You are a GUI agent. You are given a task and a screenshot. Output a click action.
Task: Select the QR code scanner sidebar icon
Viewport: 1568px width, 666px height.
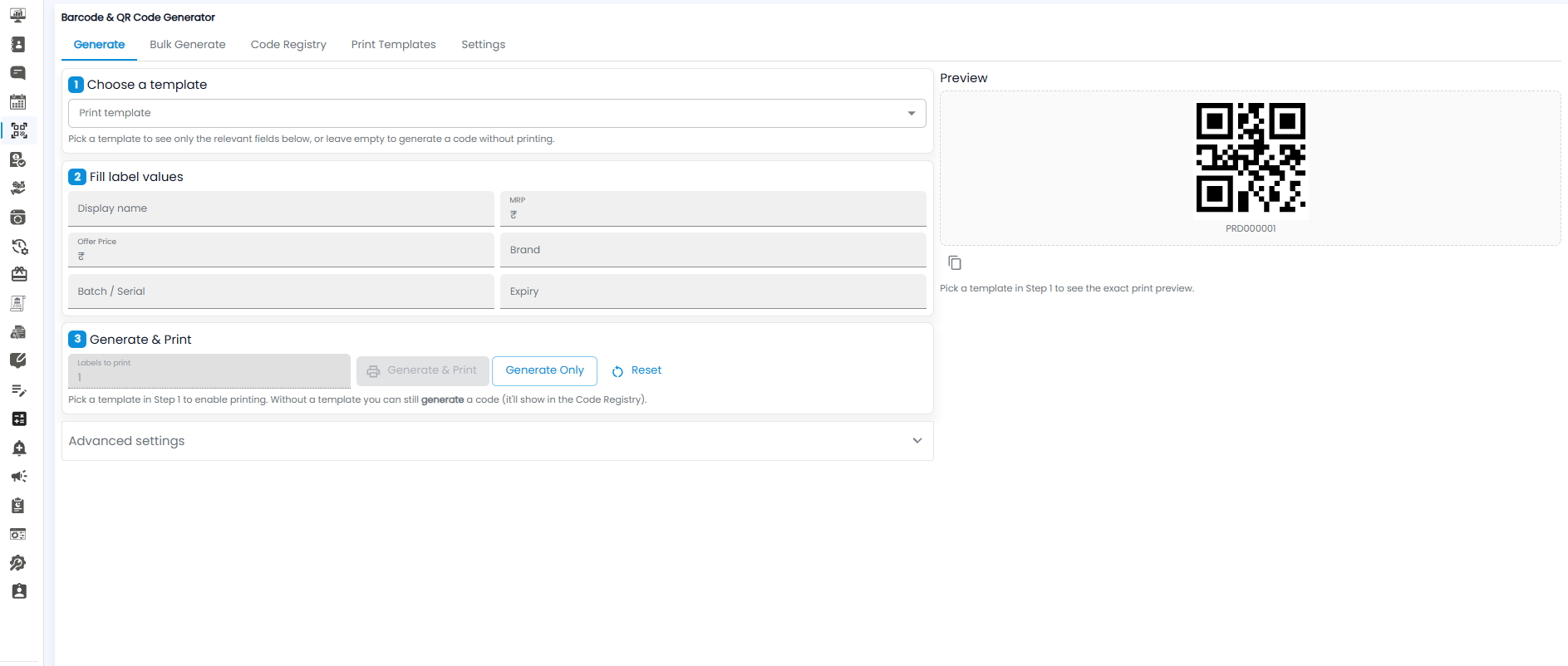(18, 130)
